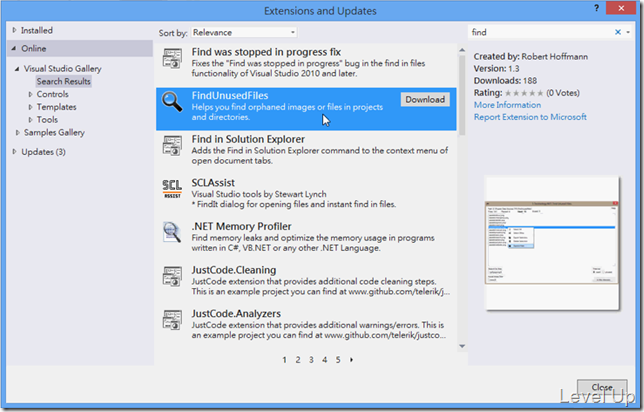Click the search field containing 'find'
644x412 pixels.
pos(540,32)
